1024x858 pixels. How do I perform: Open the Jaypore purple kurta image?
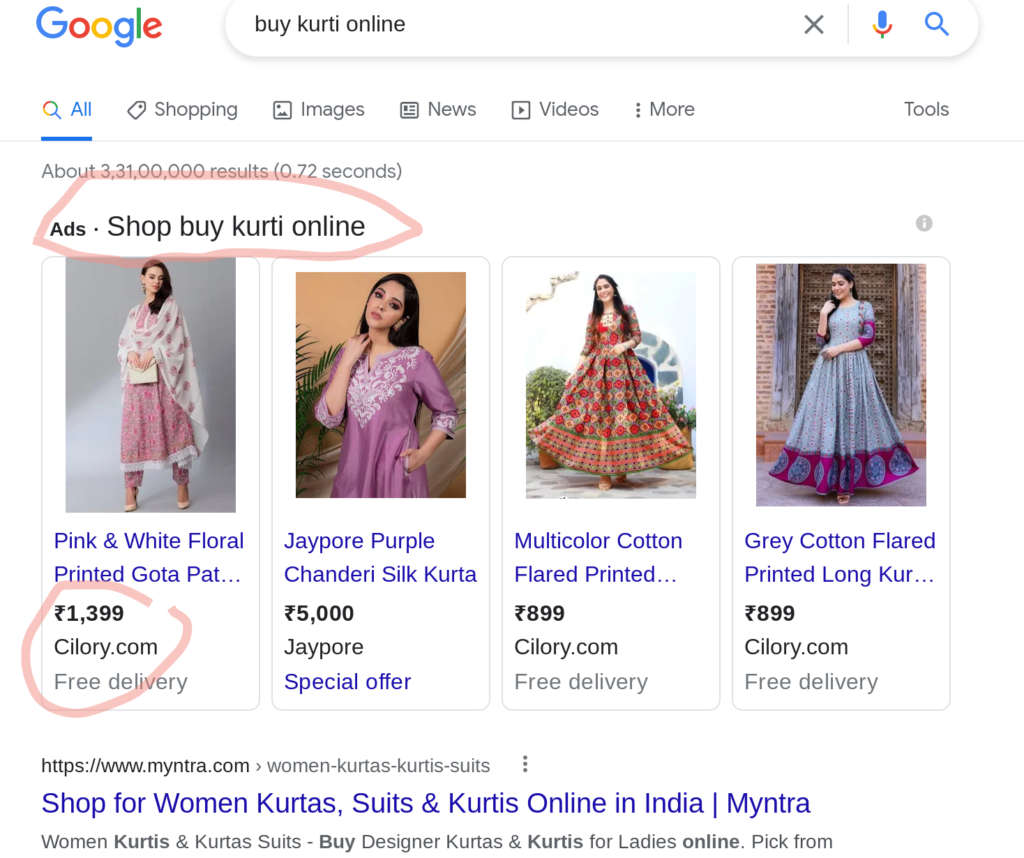[x=381, y=385]
